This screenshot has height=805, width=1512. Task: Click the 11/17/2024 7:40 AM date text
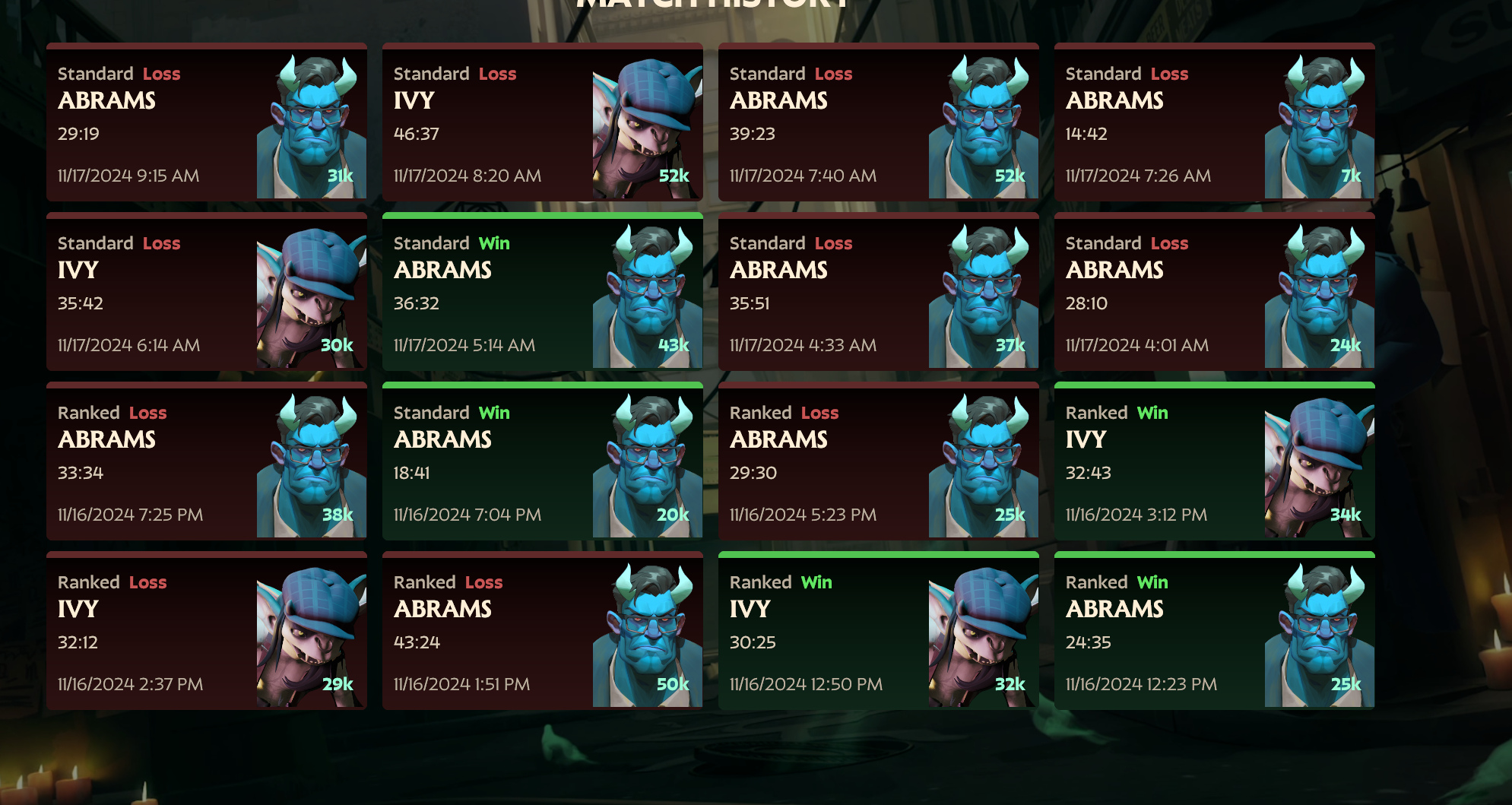pyautogui.click(x=803, y=176)
